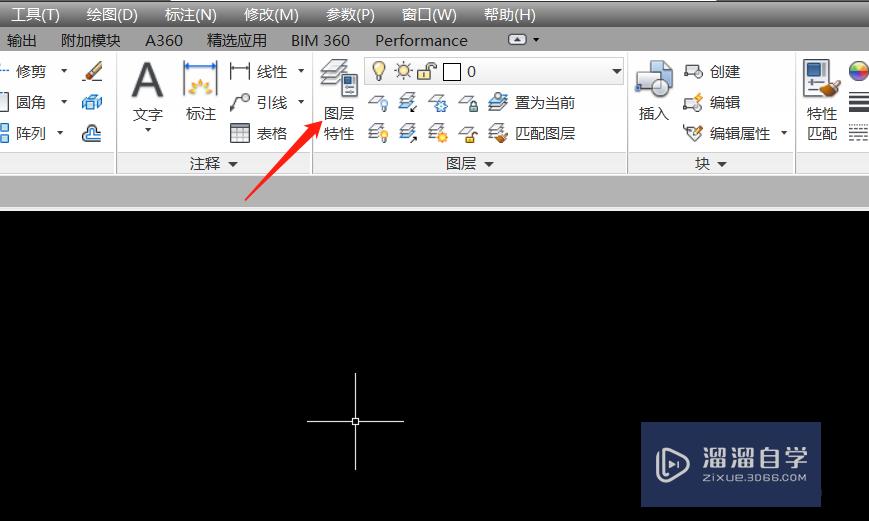Expand the 阵列 dropdown arrow
The height and width of the screenshot is (521, 869).
click(60, 133)
